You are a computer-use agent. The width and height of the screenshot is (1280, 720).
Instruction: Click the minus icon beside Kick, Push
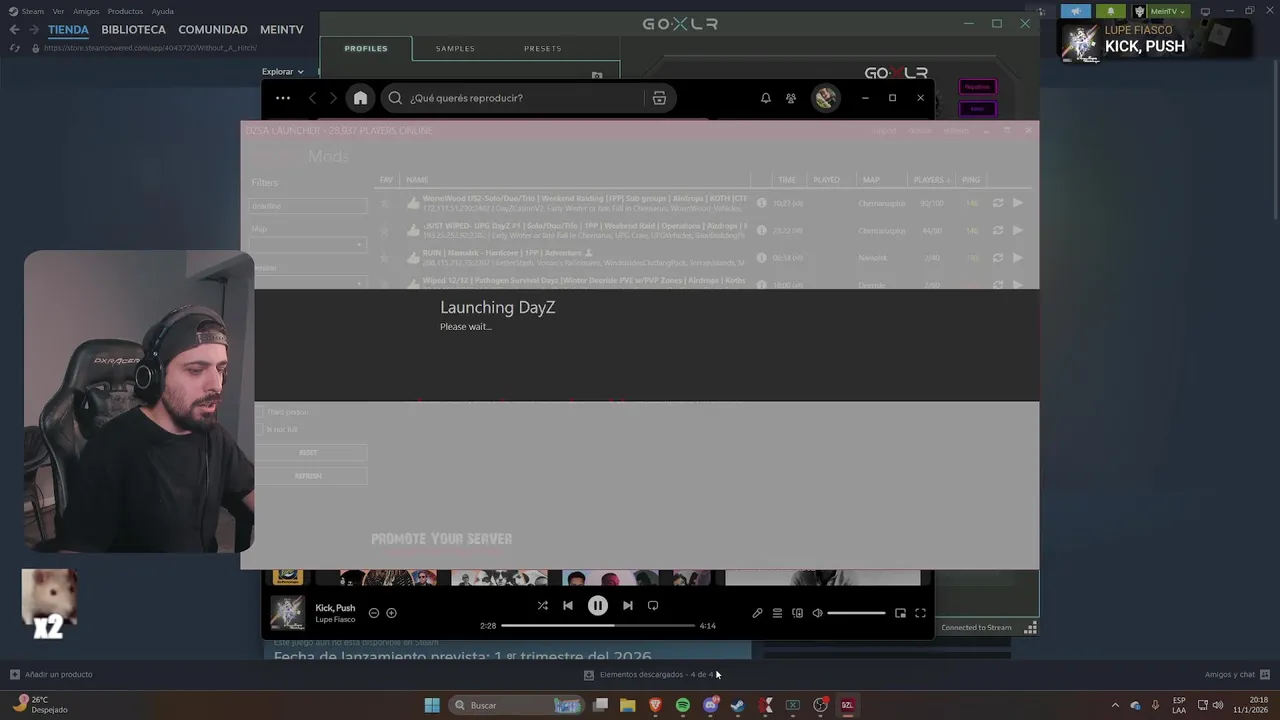(x=373, y=613)
